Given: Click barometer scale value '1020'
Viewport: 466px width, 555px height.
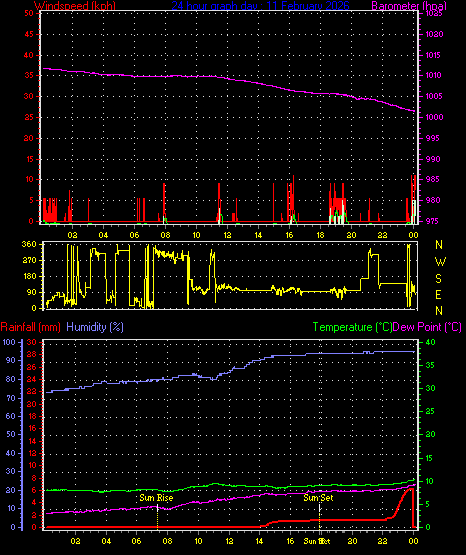Looking at the screenshot, I should click(x=434, y=34).
